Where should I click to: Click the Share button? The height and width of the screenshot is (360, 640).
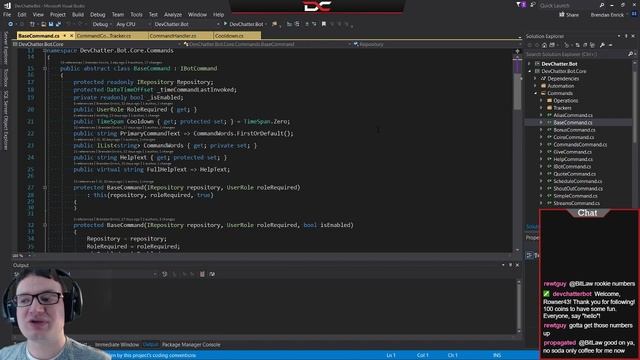(569, 15)
